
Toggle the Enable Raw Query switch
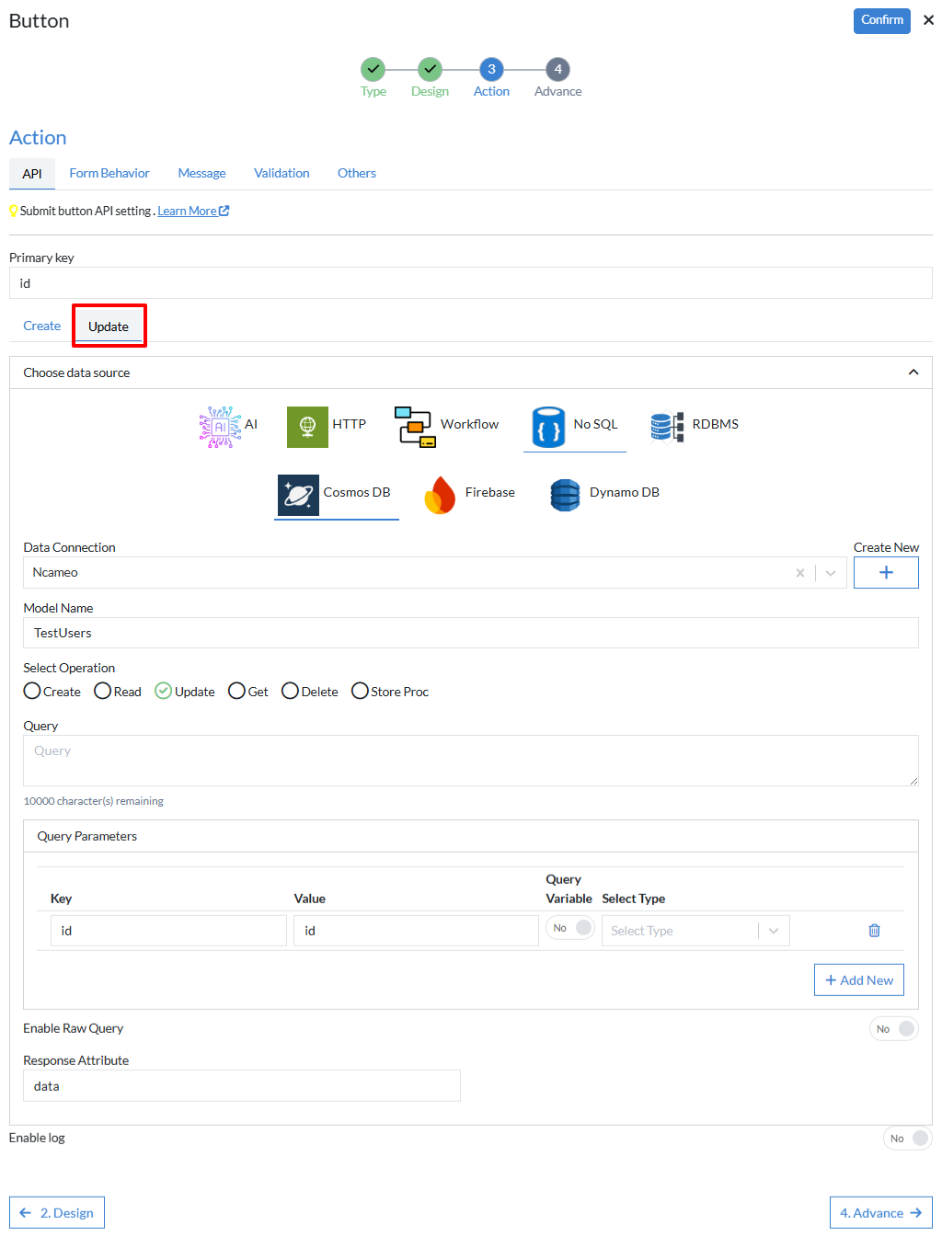click(894, 1029)
